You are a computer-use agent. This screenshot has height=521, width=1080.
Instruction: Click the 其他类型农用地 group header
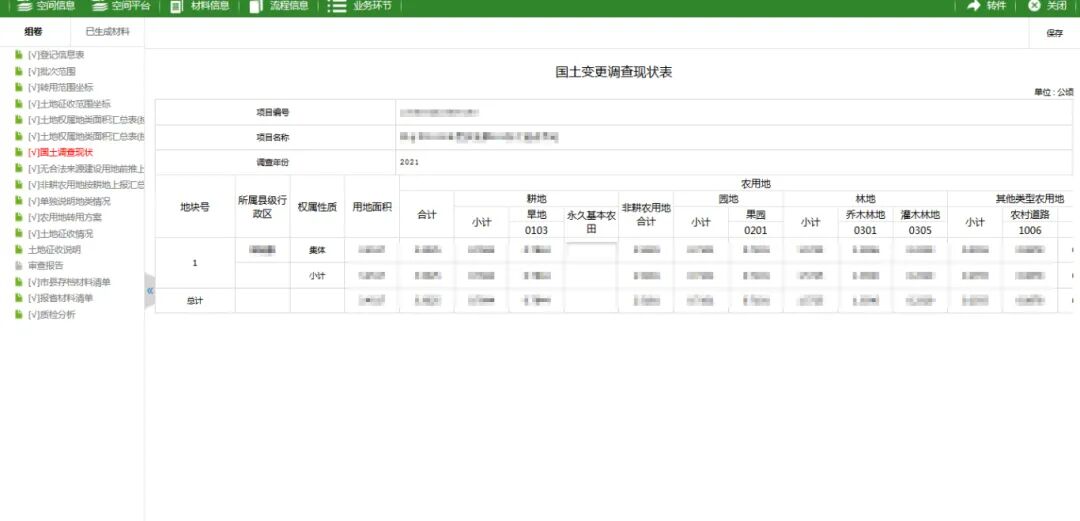[x=1030, y=199]
